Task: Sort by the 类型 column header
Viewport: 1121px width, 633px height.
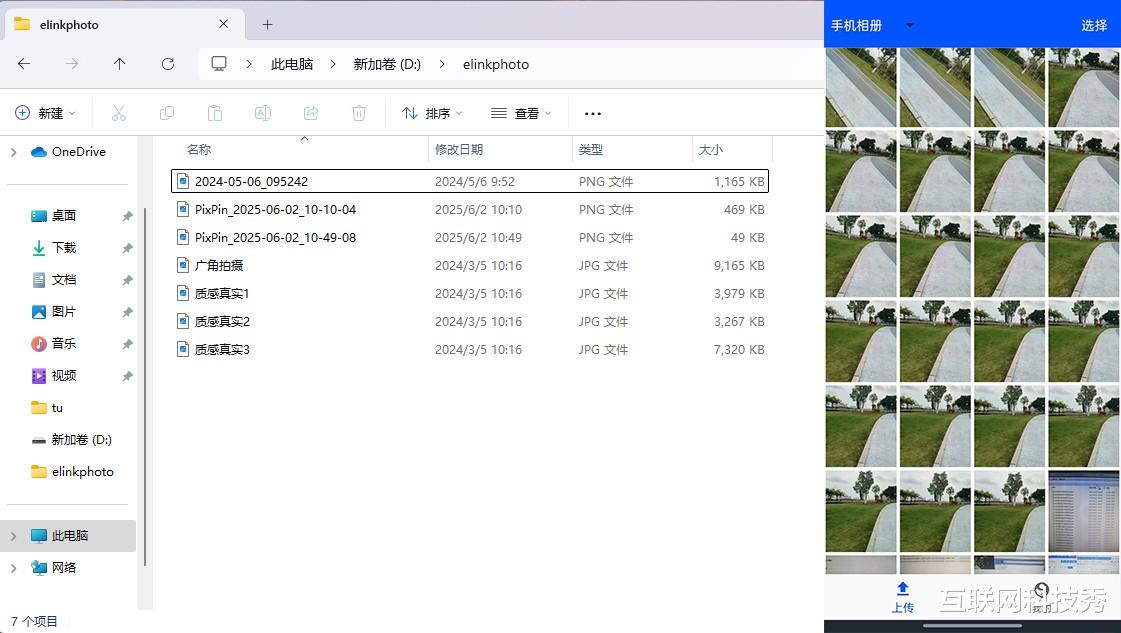Action: [591, 149]
